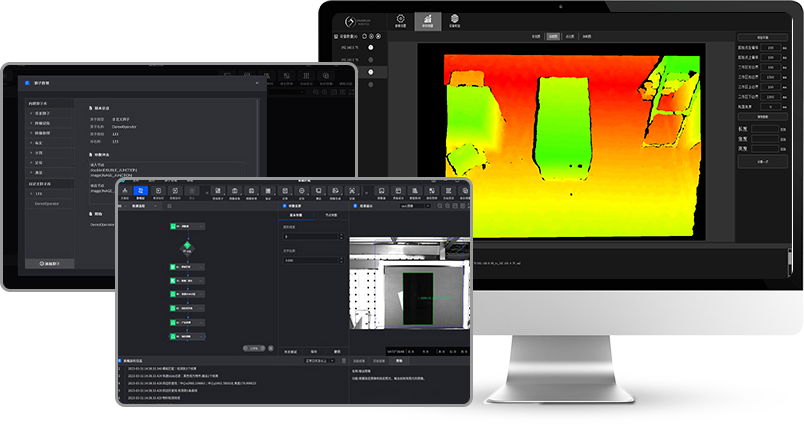Select the green diamond node in the flowchart
804x424 pixels.
[185, 245]
